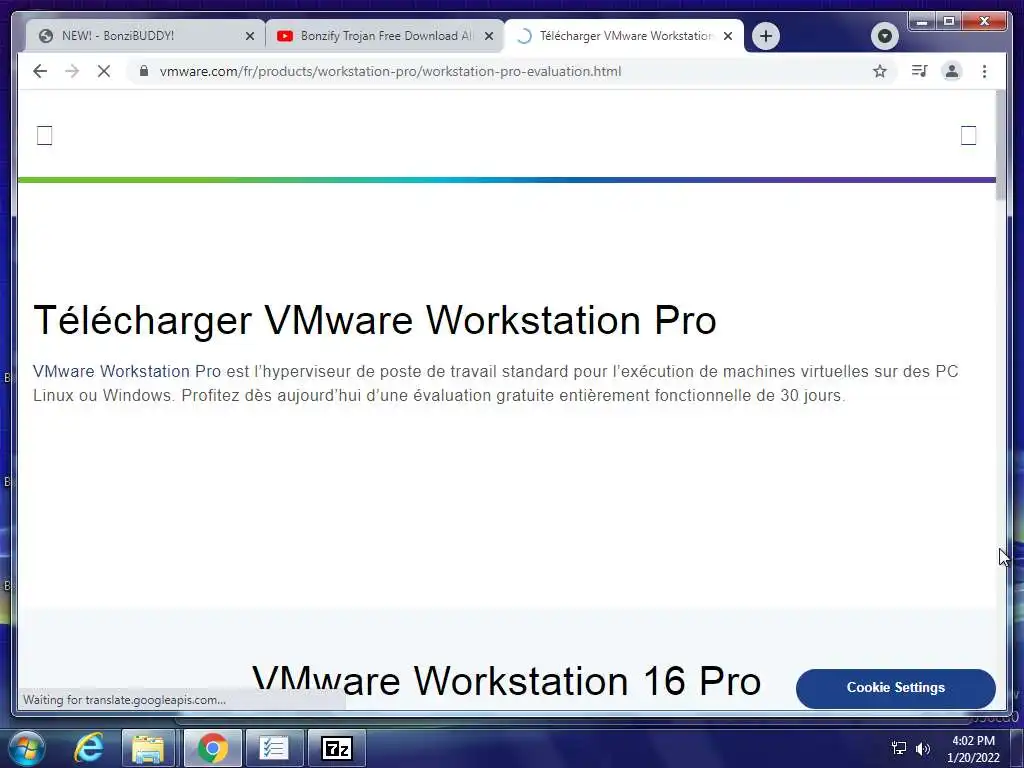
Task: Close the Bonzify Trojan YouTube tab
Action: pyautogui.click(x=488, y=36)
